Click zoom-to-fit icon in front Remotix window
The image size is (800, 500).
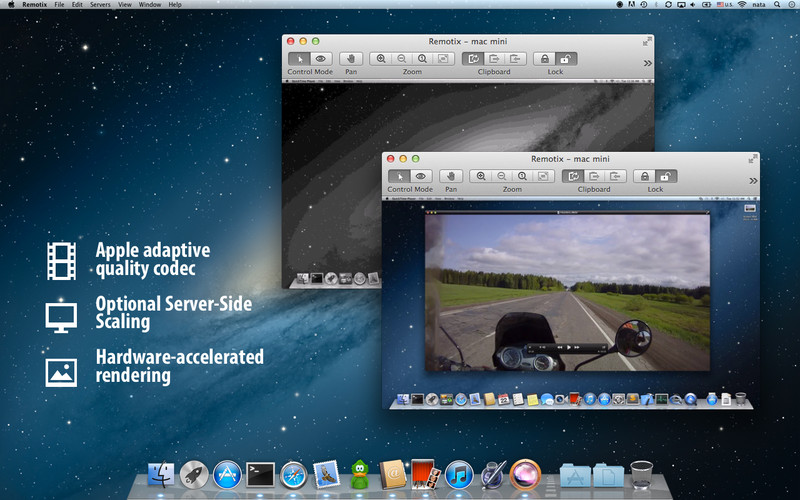(x=543, y=176)
